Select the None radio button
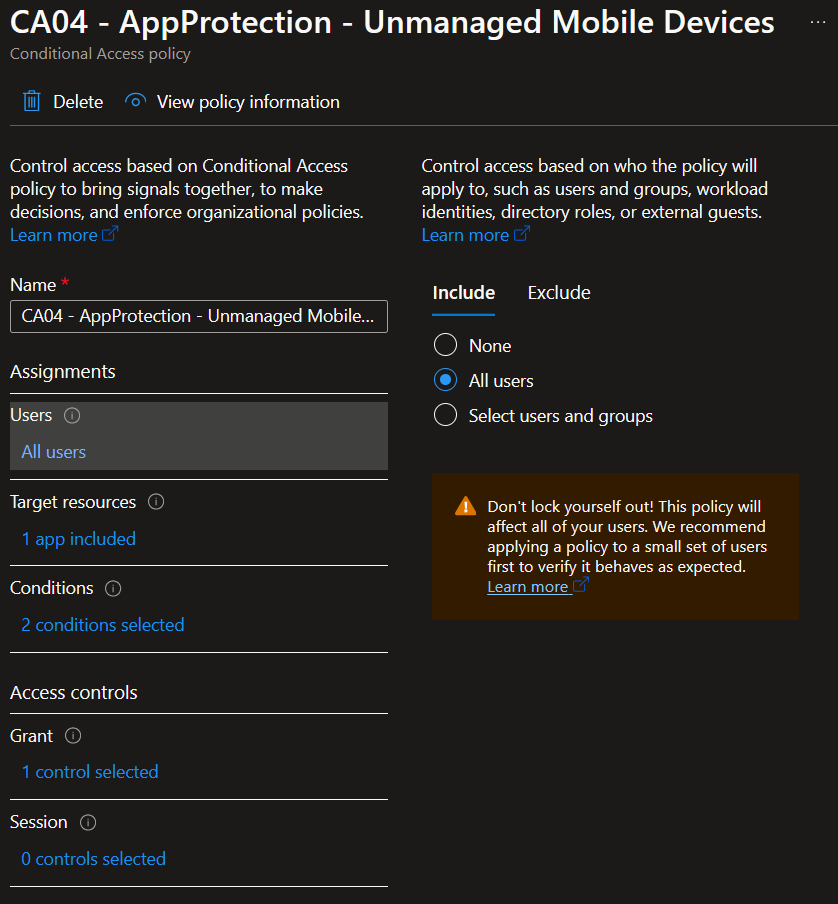Screen dimensions: 838x904 pyautogui.click(x=445, y=346)
